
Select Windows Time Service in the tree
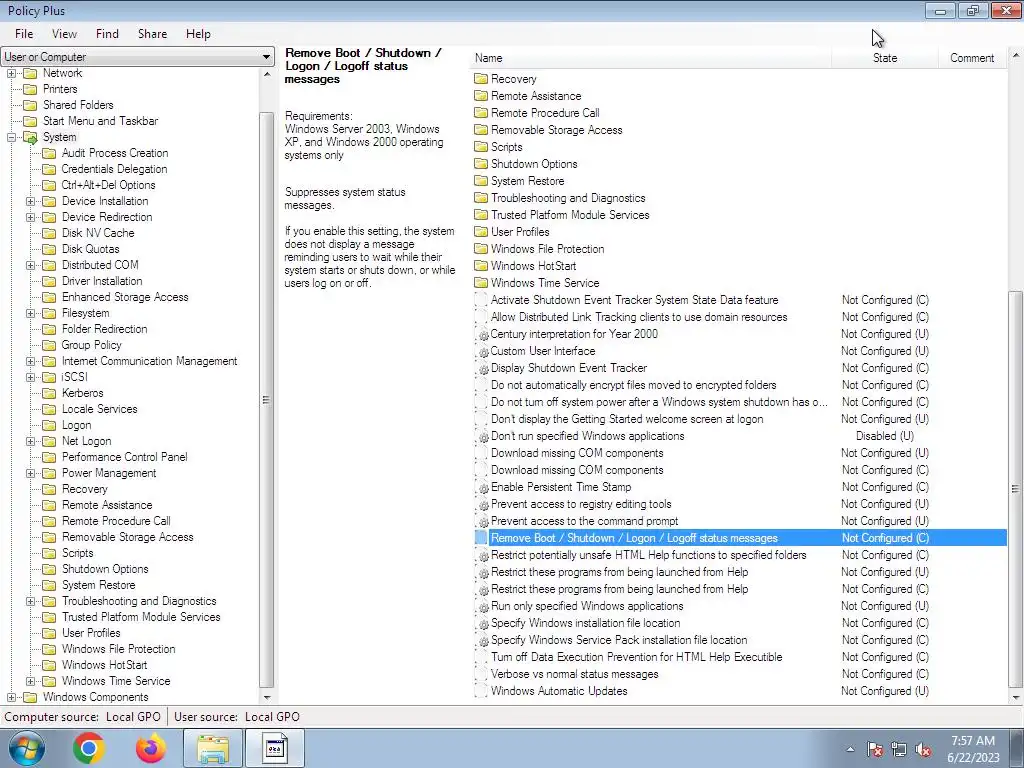point(116,681)
